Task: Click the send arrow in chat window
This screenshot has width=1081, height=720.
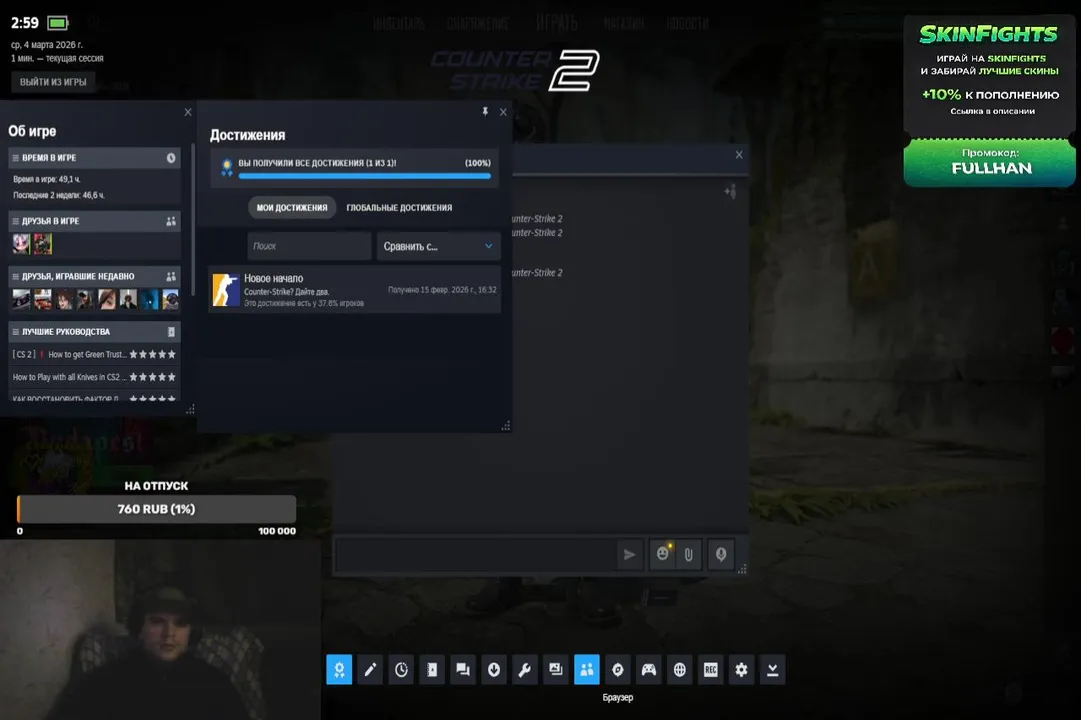Action: (x=629, y=554)
